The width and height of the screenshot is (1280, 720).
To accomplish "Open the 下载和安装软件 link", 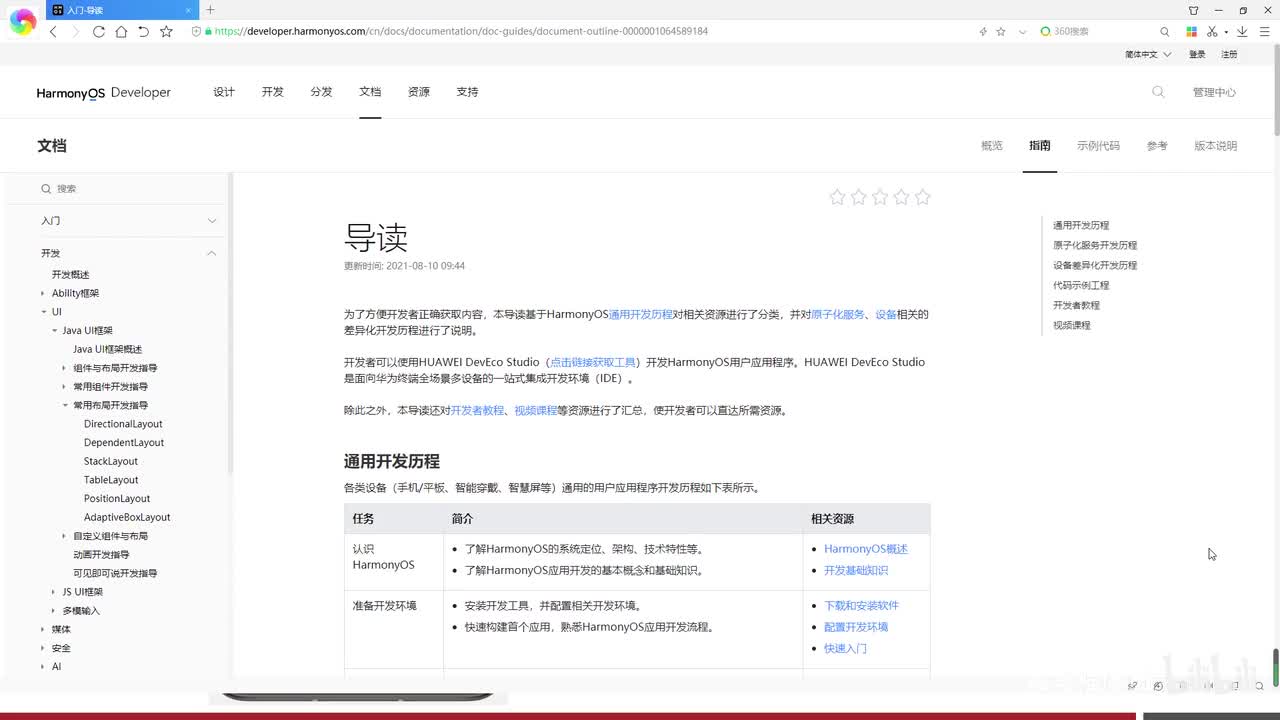I will (861, 606).
